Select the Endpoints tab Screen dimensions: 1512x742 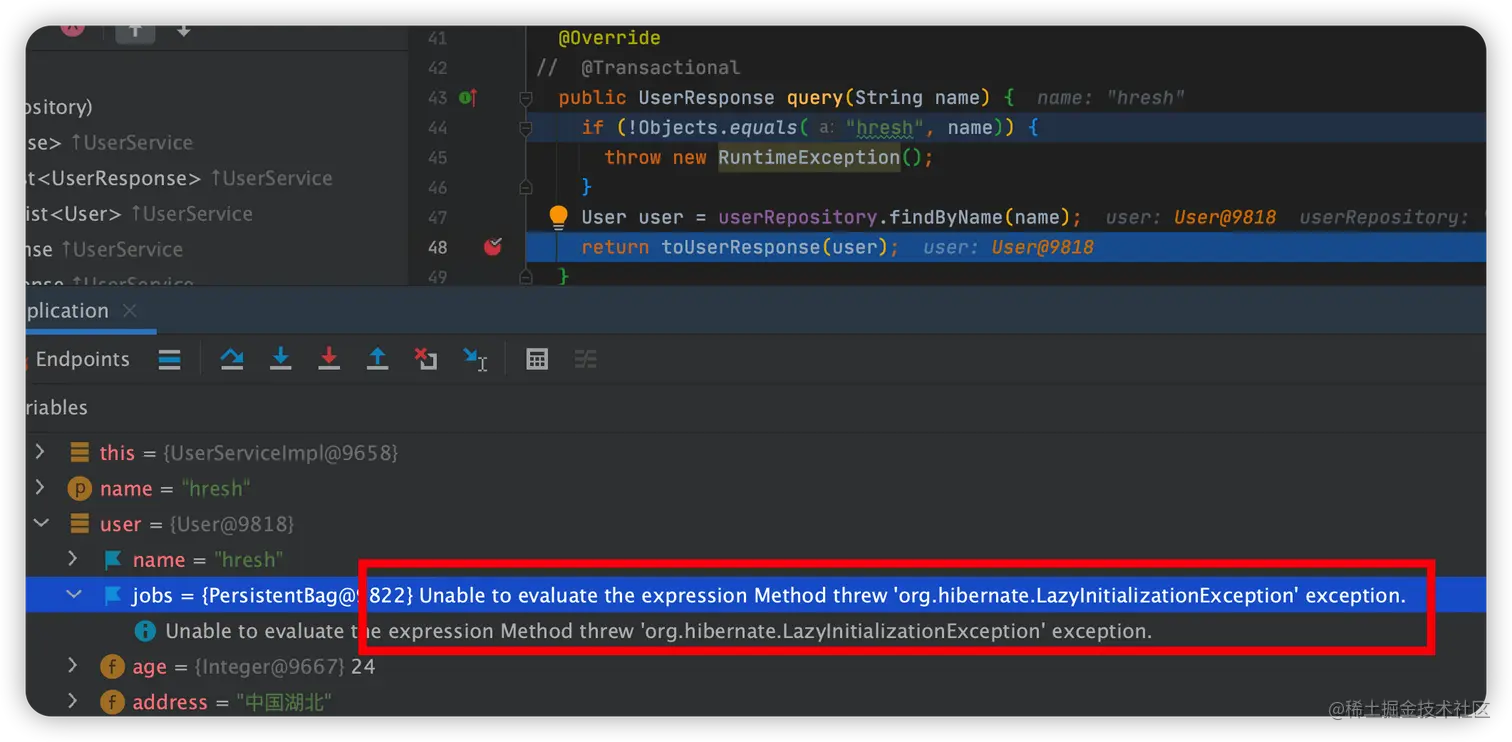[x=82, y=359]
